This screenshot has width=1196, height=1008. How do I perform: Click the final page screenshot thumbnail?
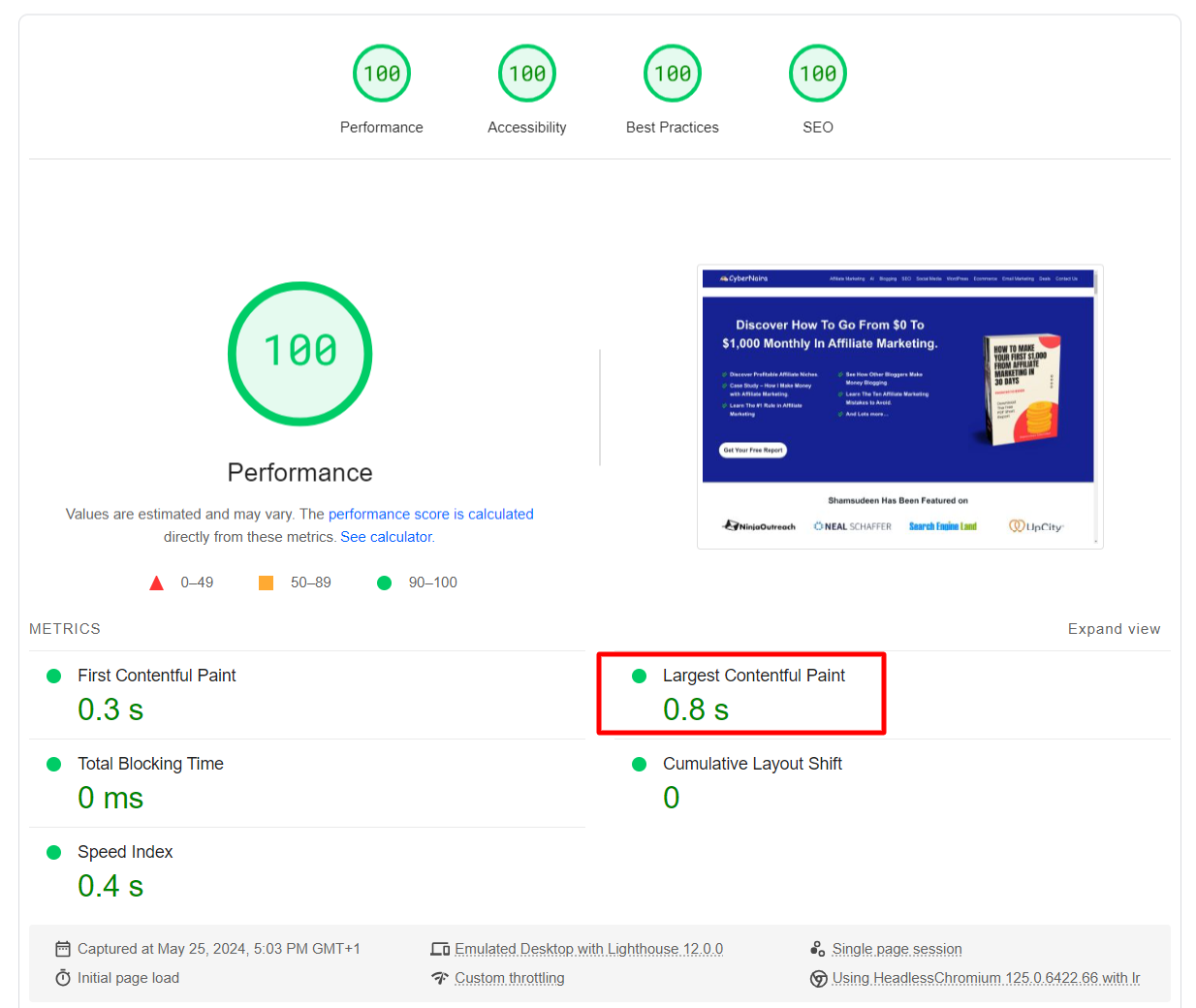click(900, 407)
